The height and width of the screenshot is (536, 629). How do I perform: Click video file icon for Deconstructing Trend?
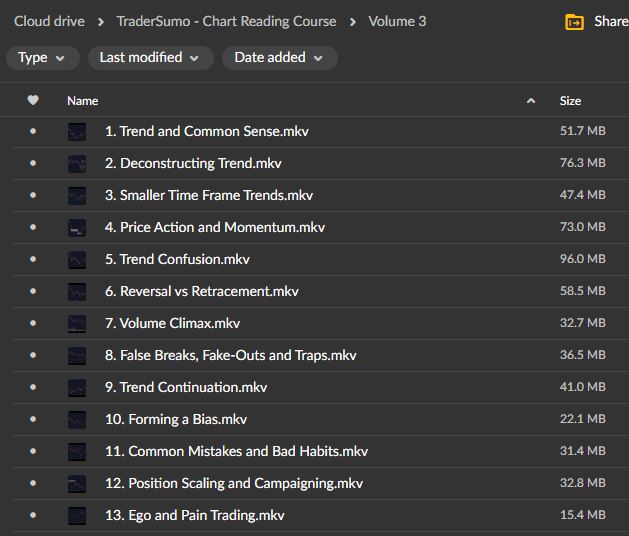77,164
